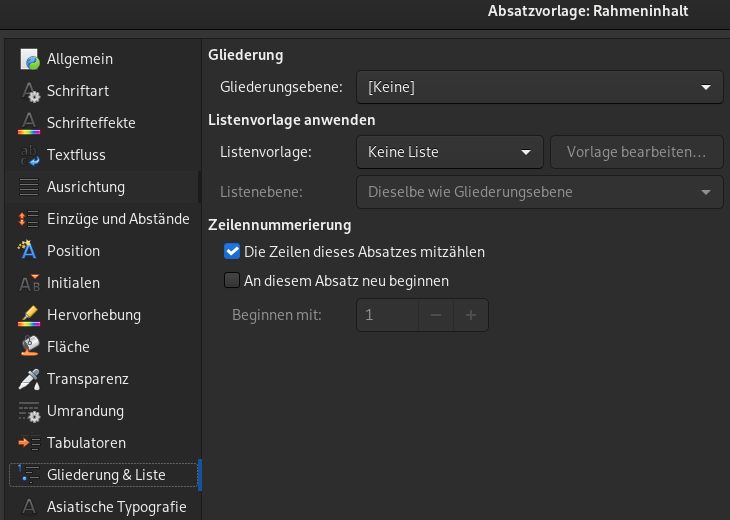
Task: Open Schrifteffekte via its icon
Action: click(x=30, y=123)
